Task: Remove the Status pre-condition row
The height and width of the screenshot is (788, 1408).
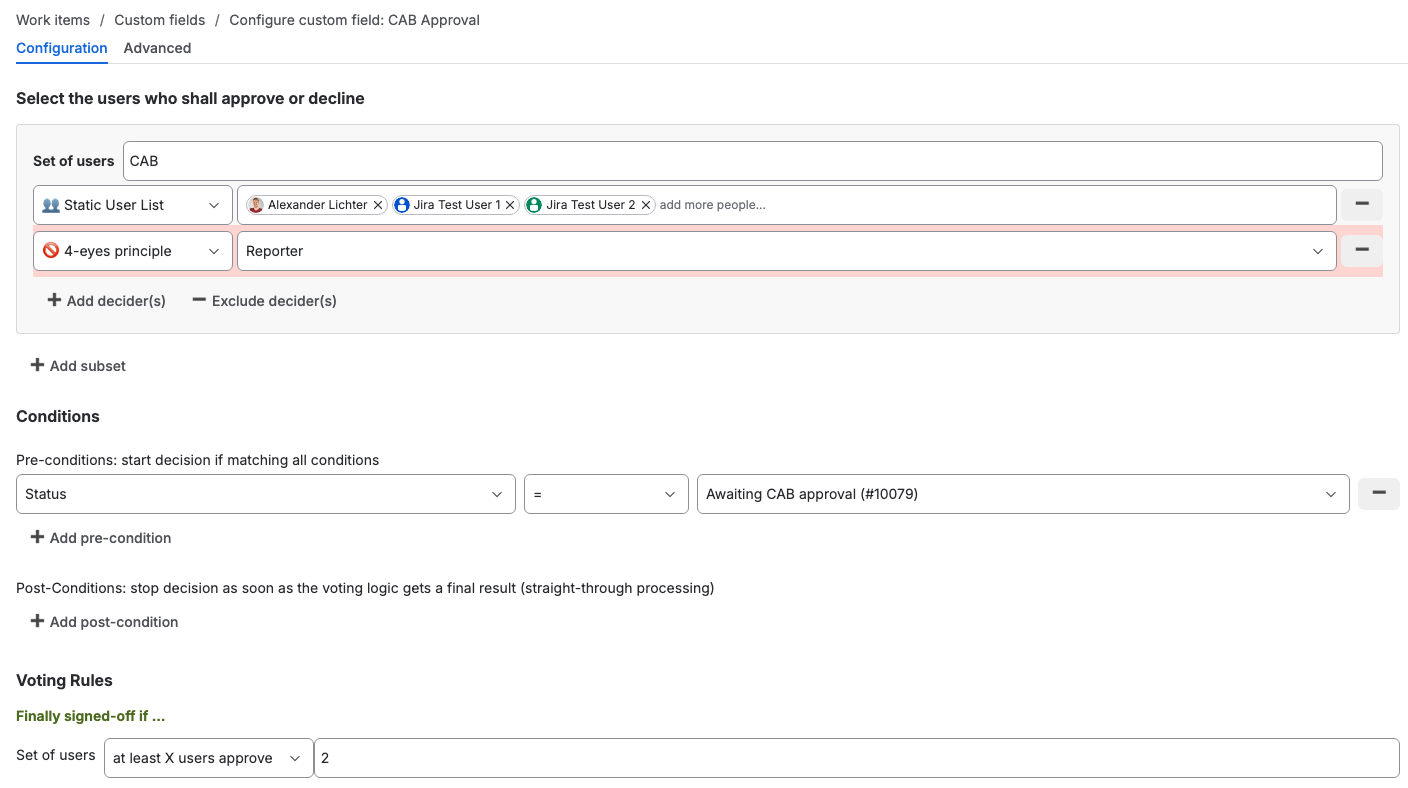Action: (x=1378, y=494)
